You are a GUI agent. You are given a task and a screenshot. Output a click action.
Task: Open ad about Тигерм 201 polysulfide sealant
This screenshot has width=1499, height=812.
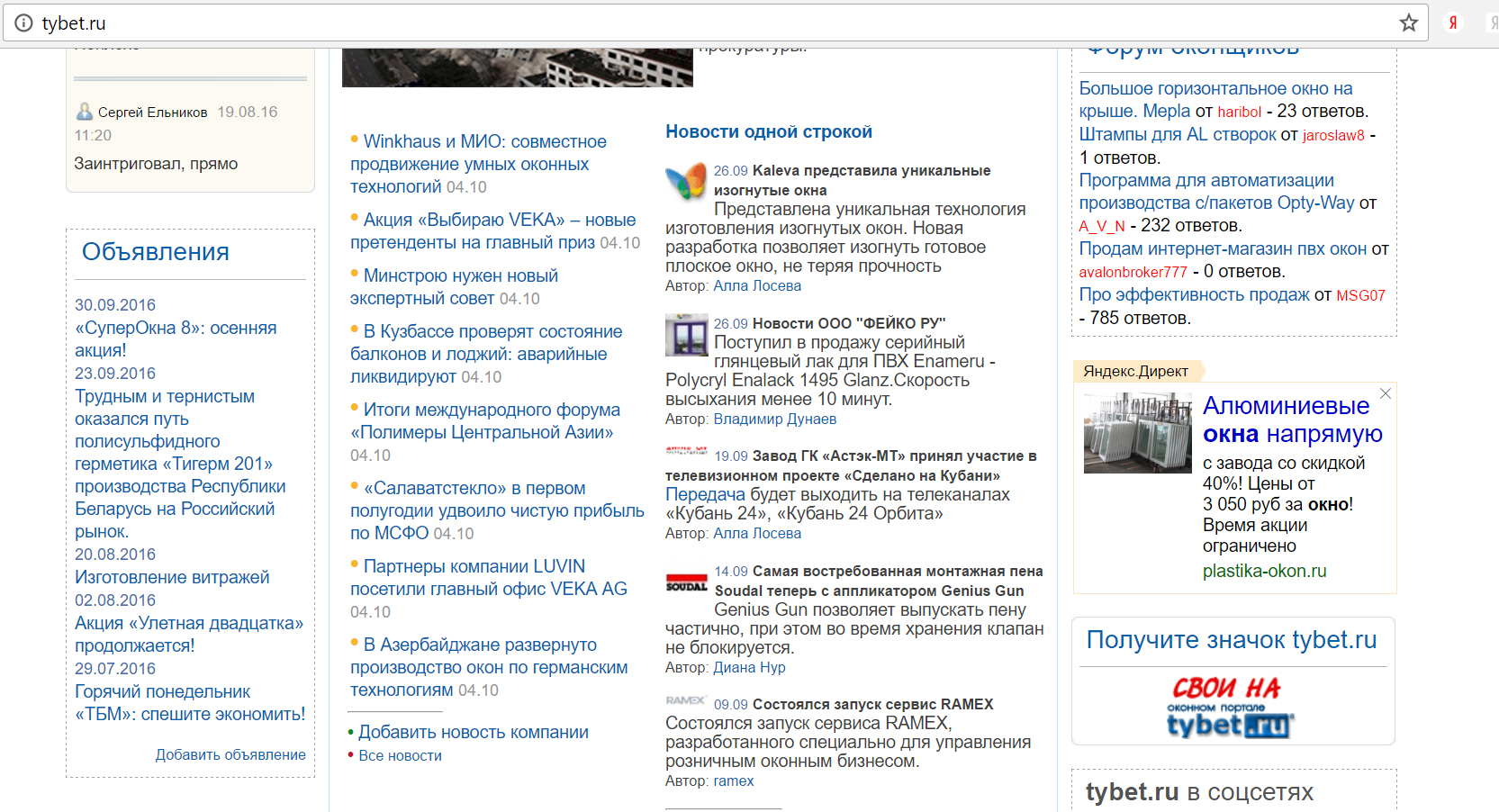[x=180, y=464]
